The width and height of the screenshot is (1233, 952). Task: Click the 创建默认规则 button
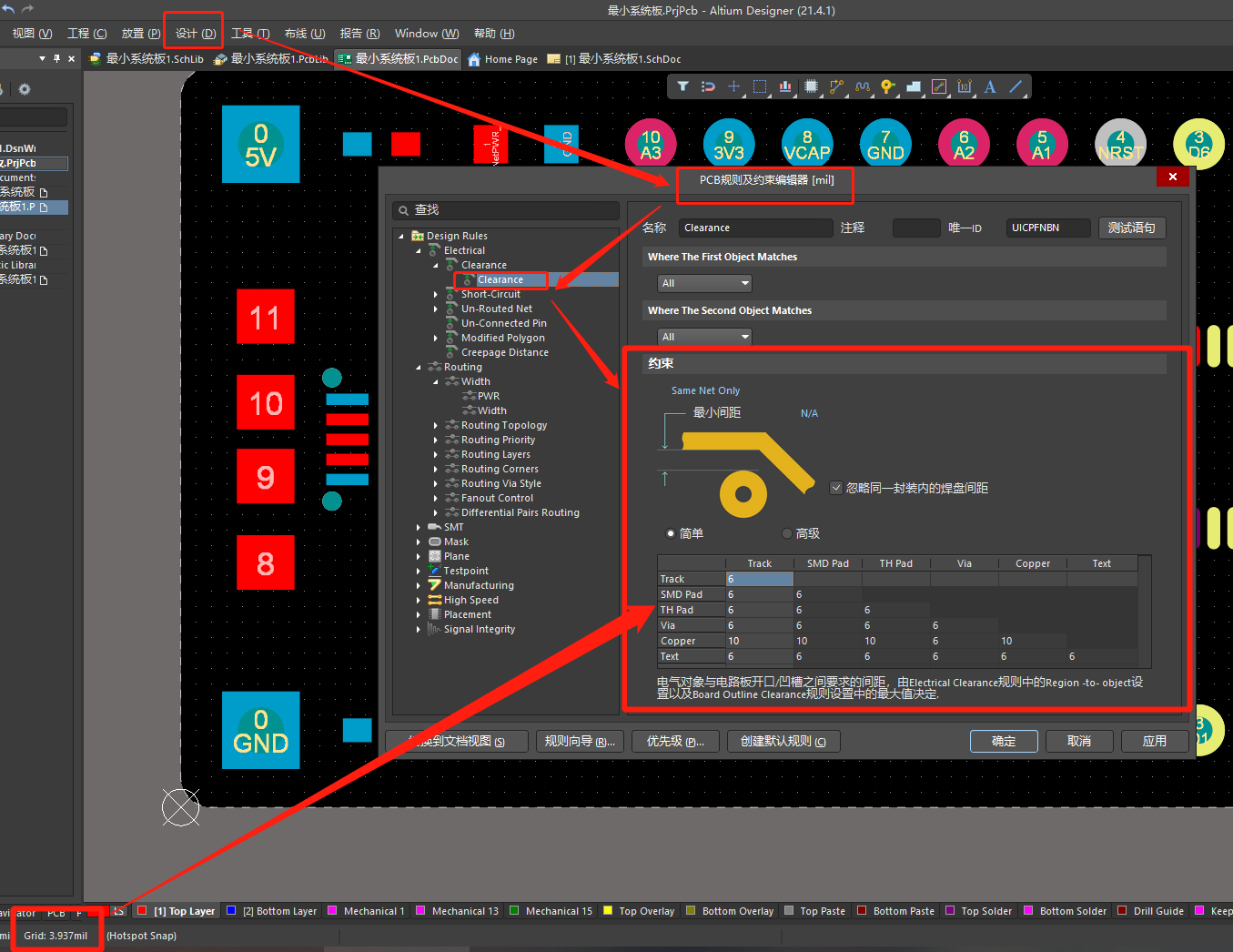(x=783, y=741)
